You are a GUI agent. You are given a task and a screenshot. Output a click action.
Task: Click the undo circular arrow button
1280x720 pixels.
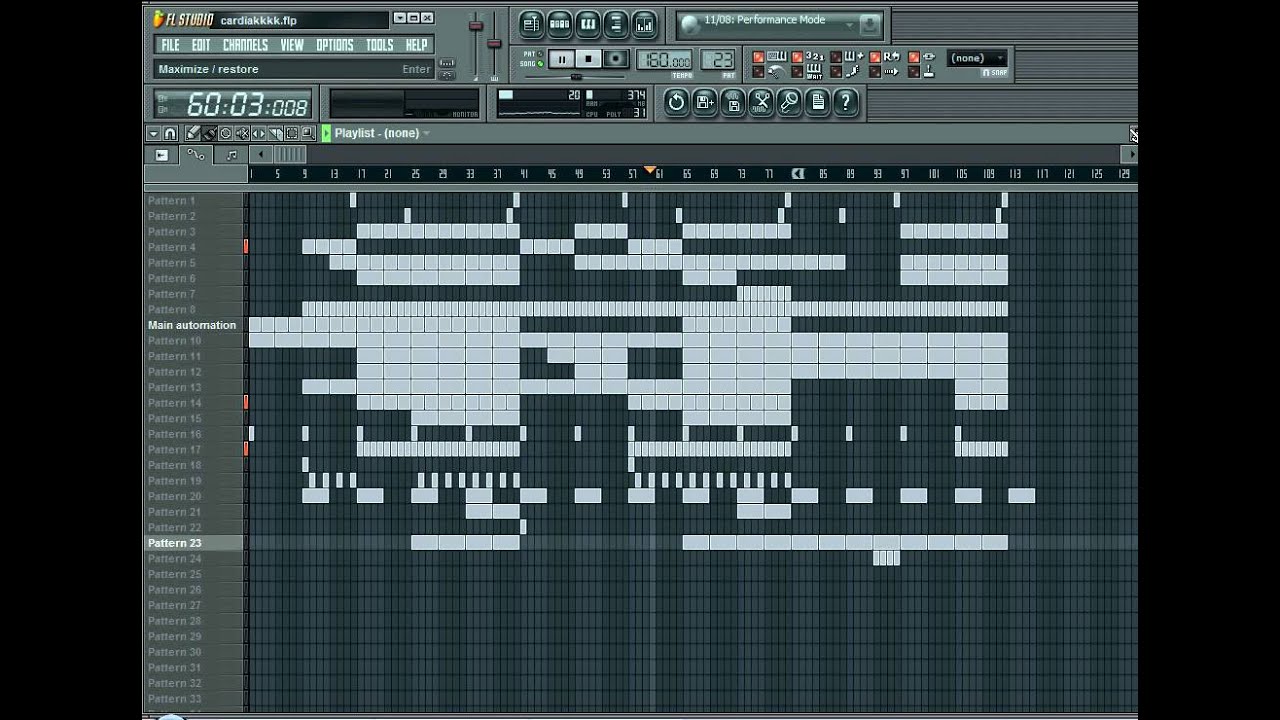[x=677, y=102]
